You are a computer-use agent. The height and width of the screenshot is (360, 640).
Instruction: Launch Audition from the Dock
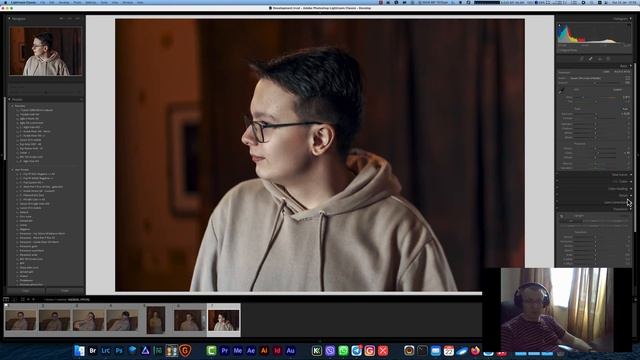(x=290, y=350)
